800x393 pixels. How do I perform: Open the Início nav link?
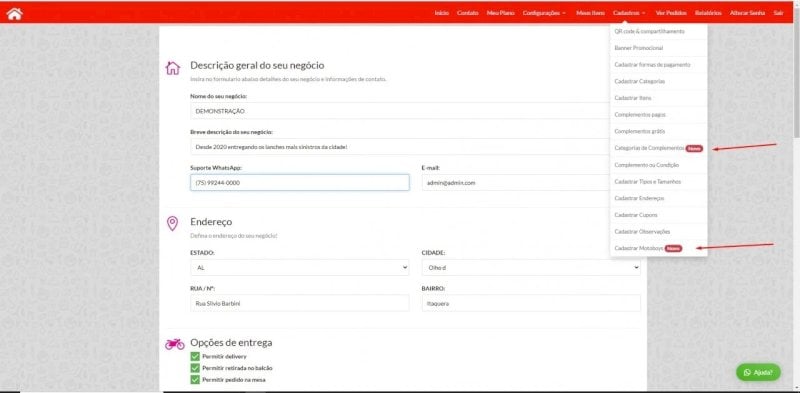point(441,13)
